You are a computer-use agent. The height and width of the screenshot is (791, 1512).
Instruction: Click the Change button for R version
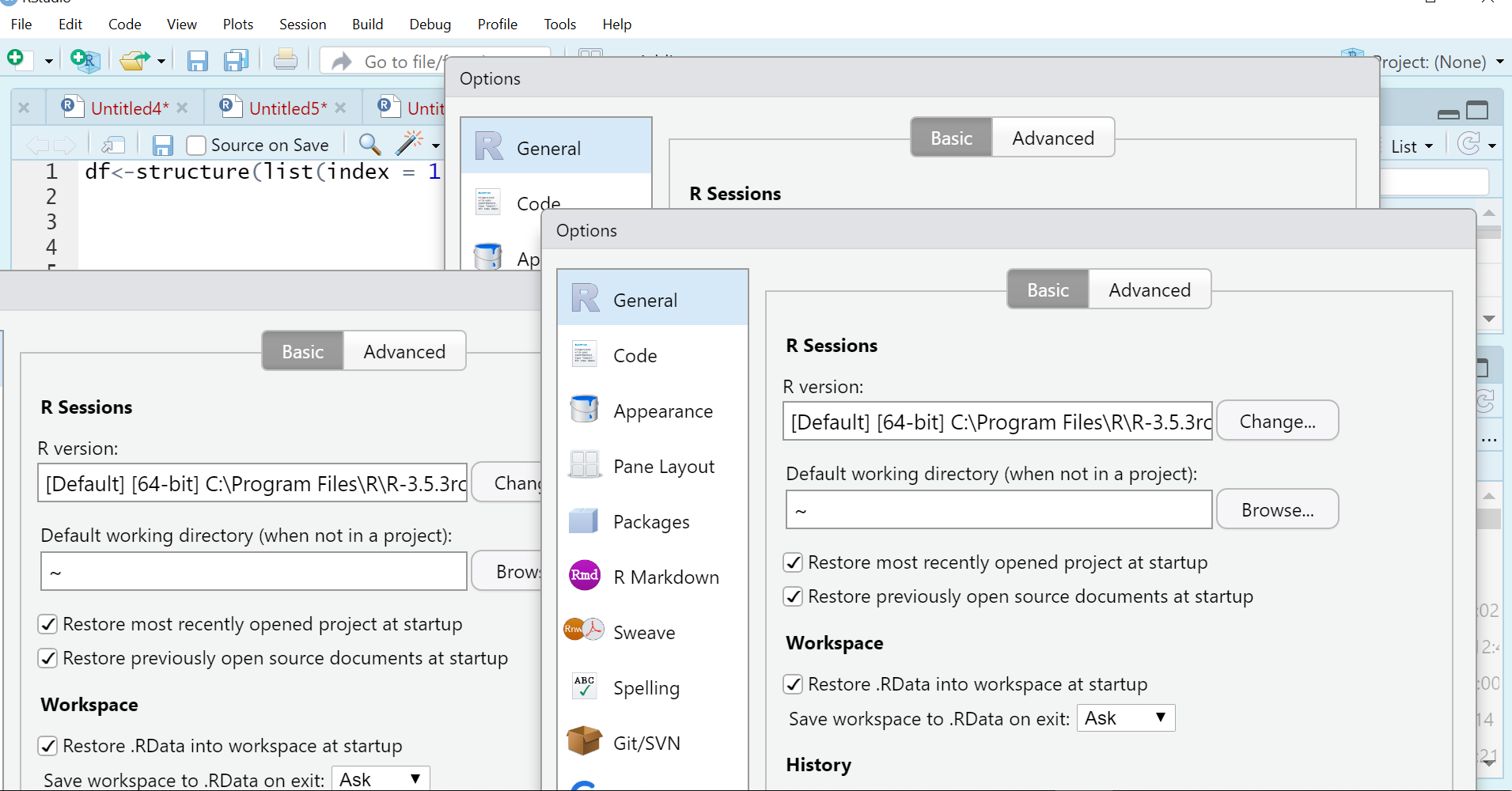[1276, 421]
